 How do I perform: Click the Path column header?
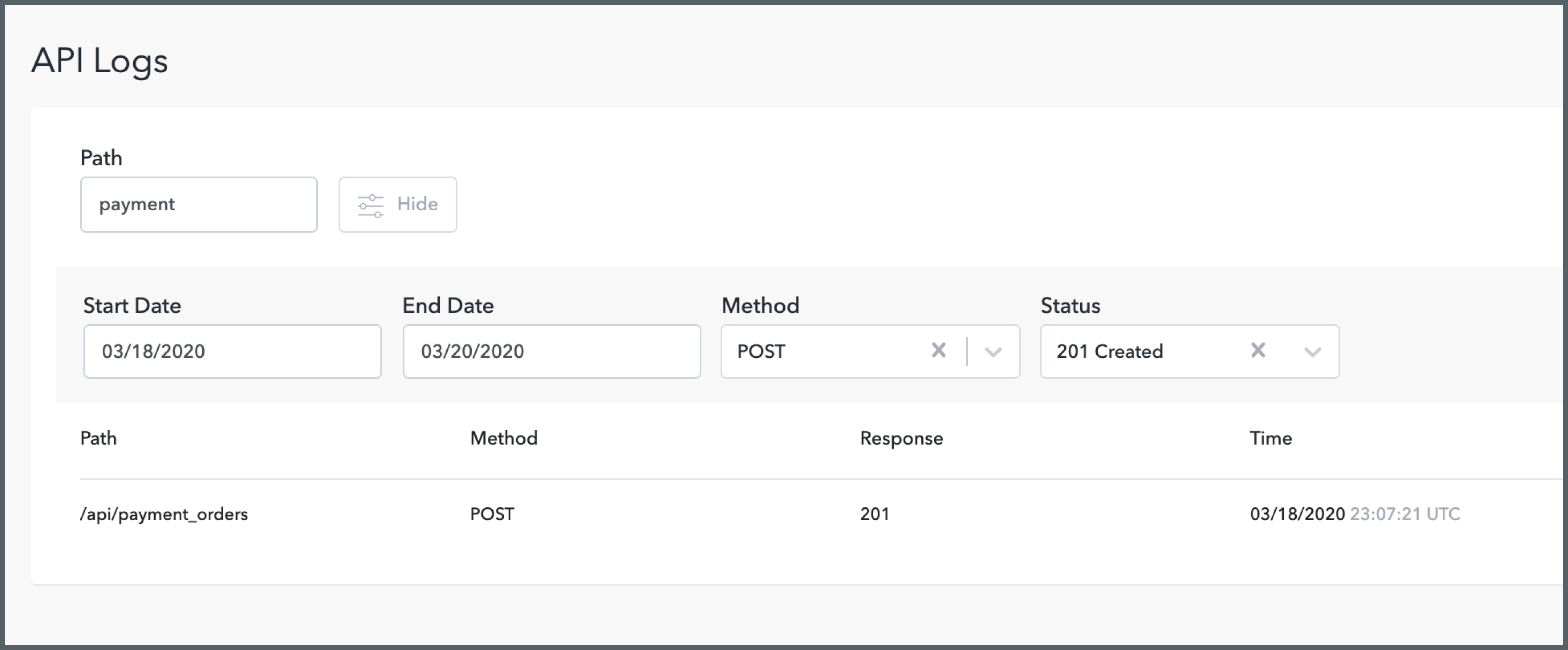click(98, 438)
